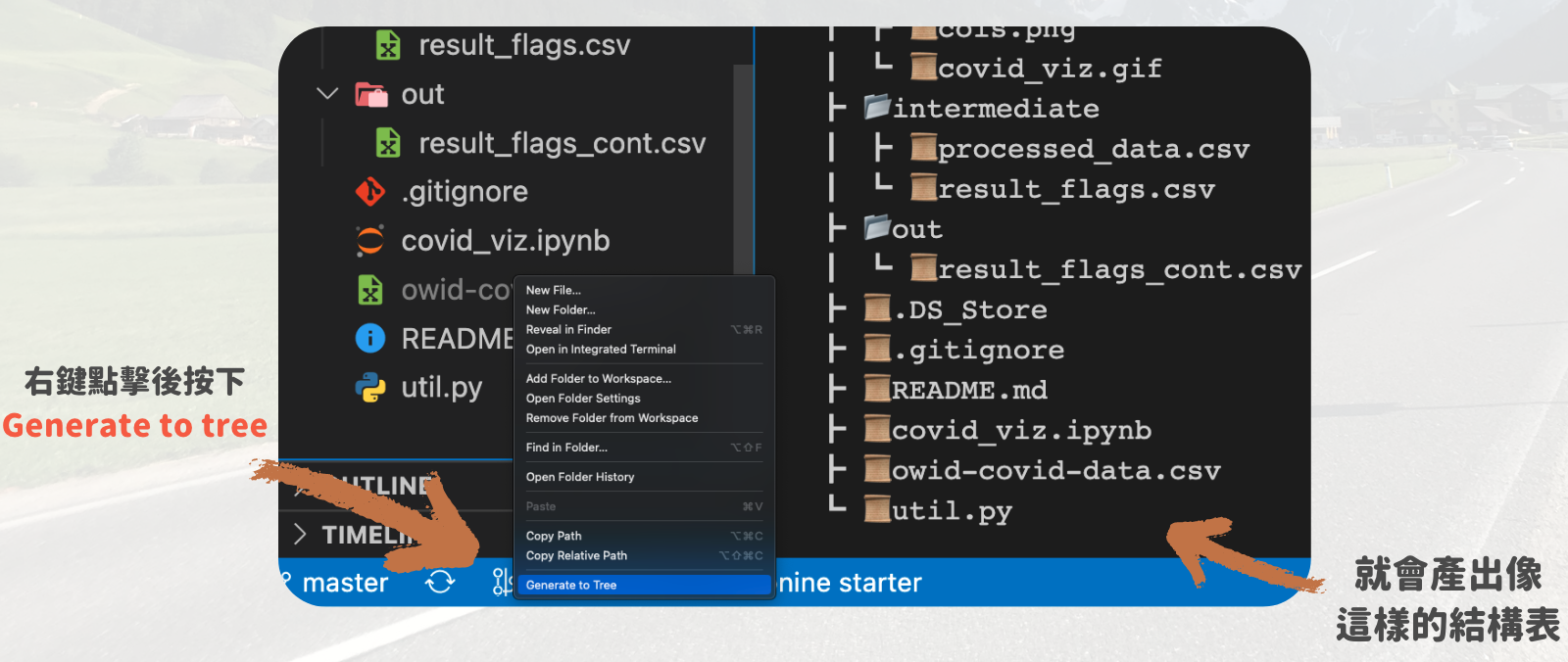Click the Python icon beside util.py
1568x662 pixels.
(370, 388)
